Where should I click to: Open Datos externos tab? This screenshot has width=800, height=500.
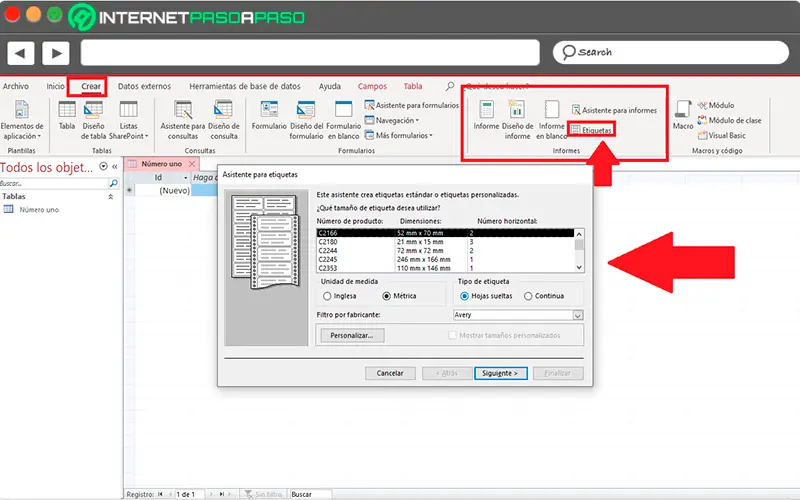pos(144,86)
